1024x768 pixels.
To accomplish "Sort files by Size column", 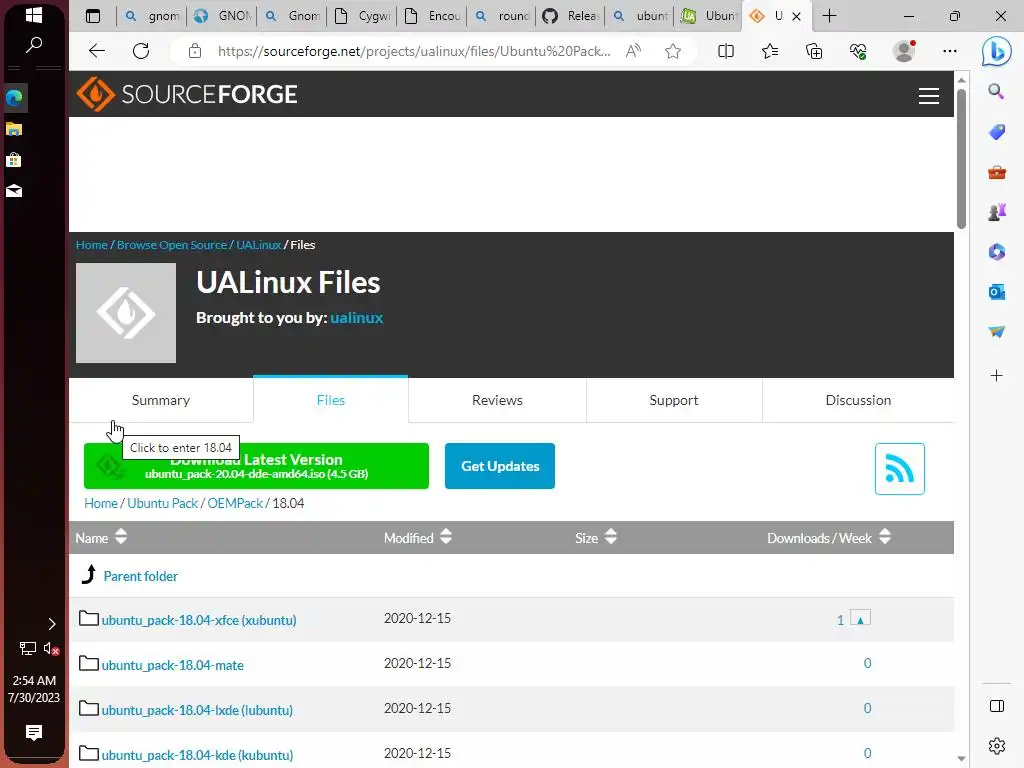I will (596, 538).
